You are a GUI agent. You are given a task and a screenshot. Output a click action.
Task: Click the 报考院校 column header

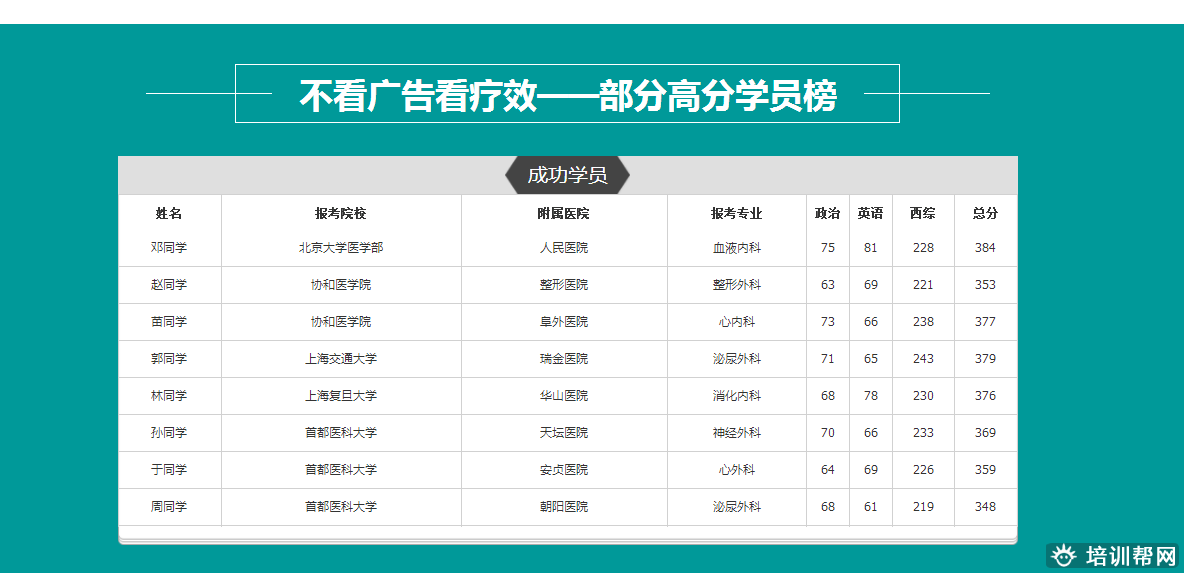[x=341, y=213]
